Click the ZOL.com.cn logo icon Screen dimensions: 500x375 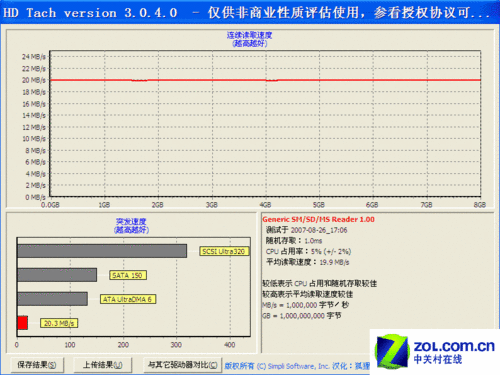(392, 352)
